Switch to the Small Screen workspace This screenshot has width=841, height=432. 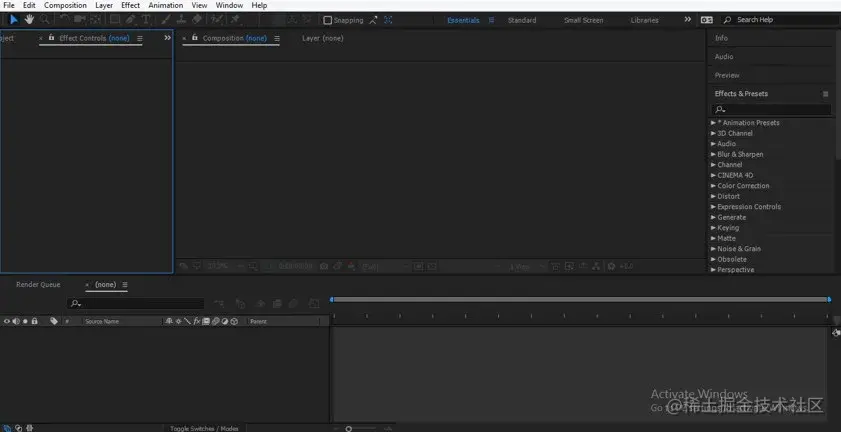[x=584, y=20]
